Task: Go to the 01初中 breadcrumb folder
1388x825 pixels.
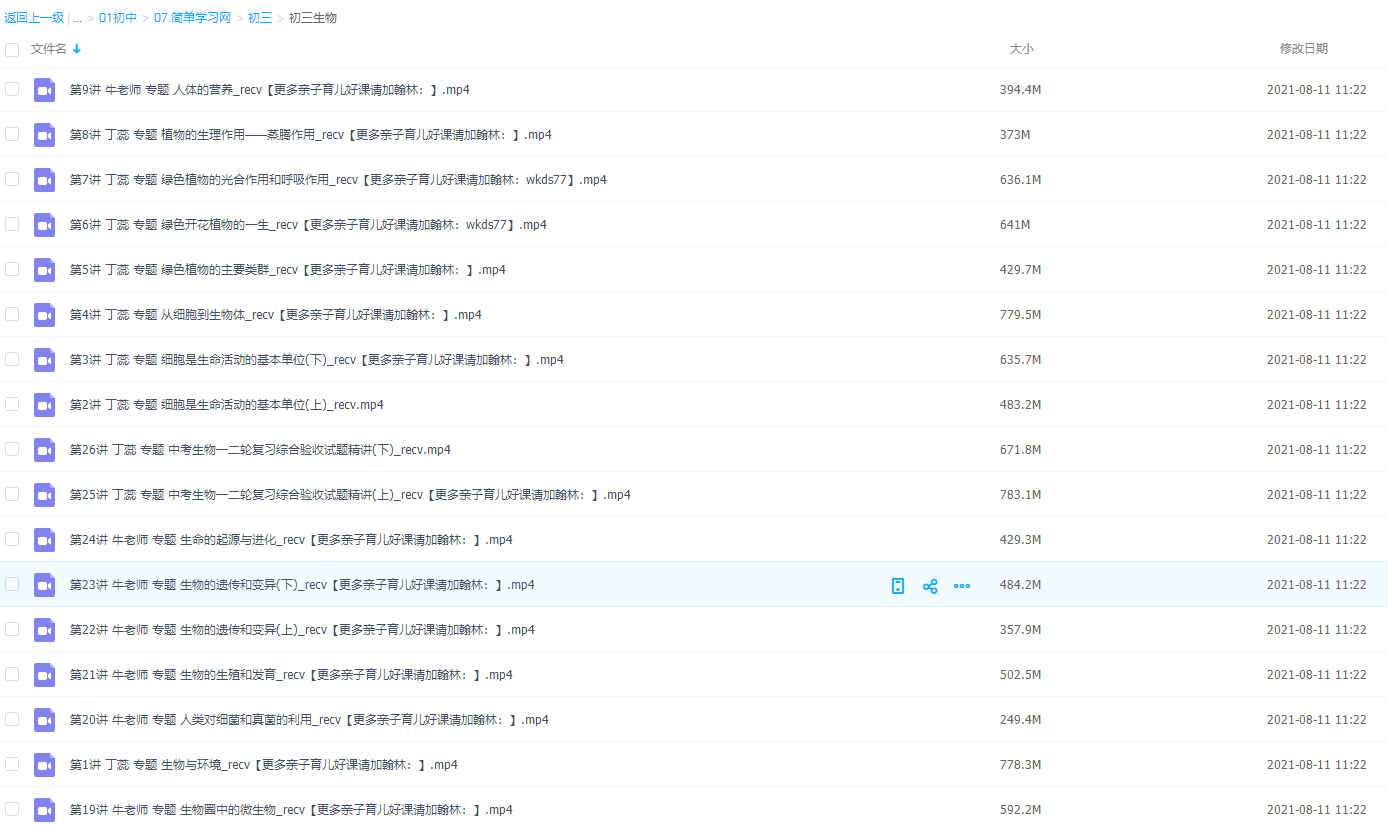Action: (x=118, y=18)
